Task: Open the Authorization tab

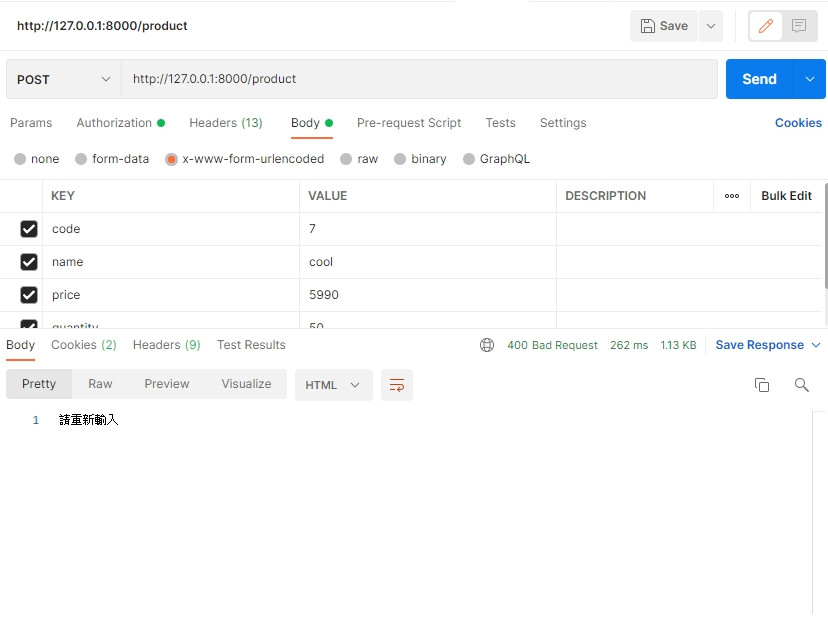Action: tap(120, 123)
